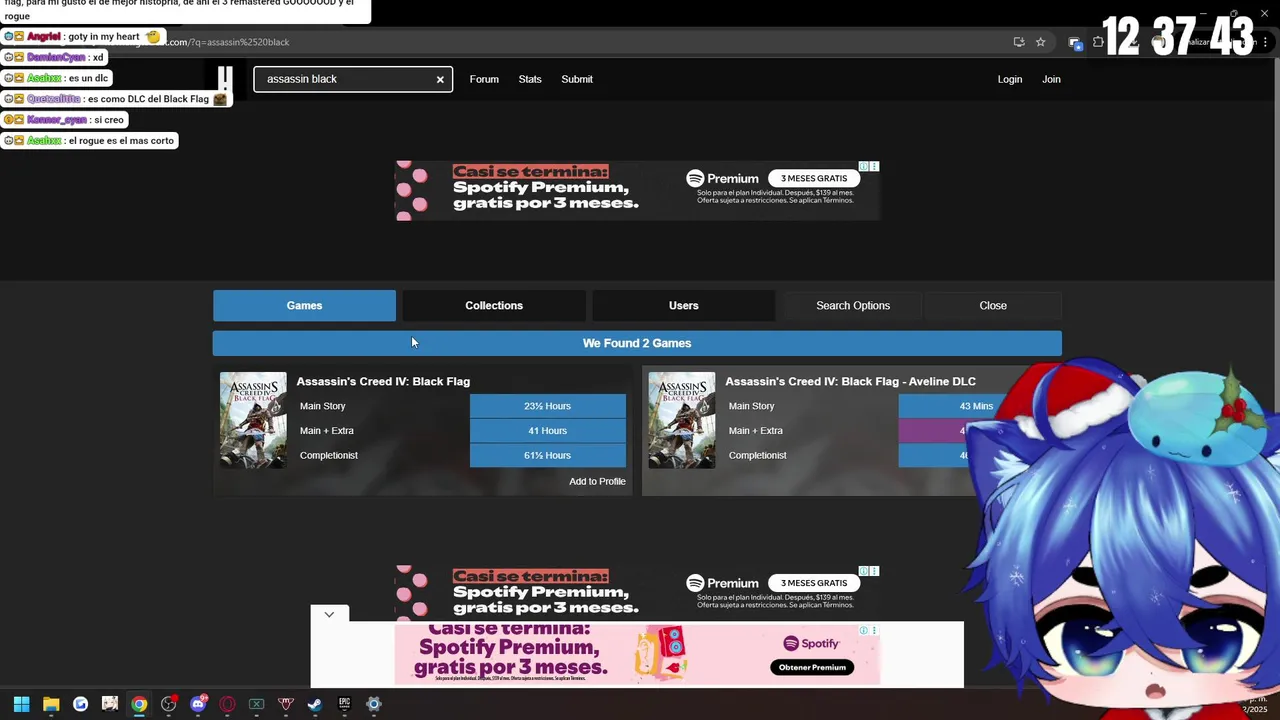
Task: Click the 41 Hours Main + Extra bar
Action: click(548, 431)
